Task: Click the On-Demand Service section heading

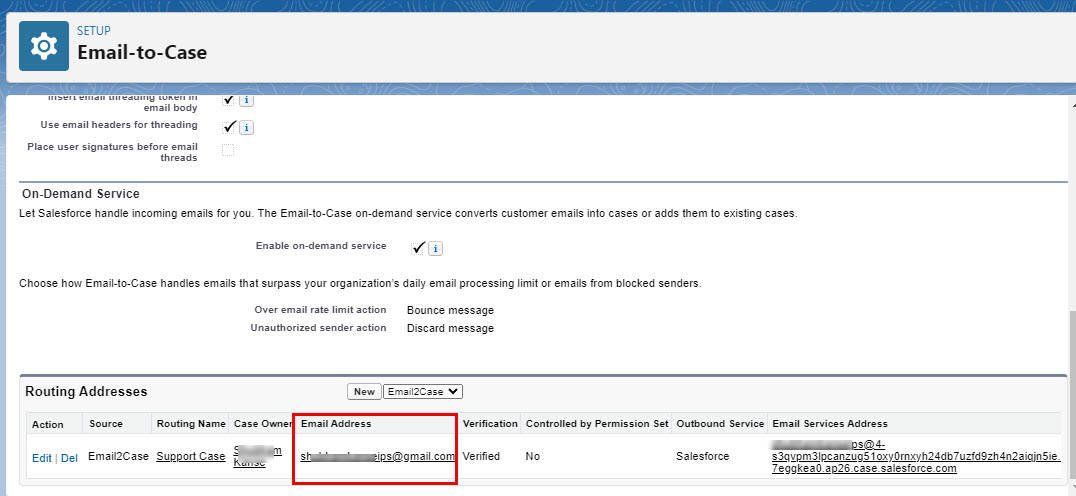Action: coord(81,194)
